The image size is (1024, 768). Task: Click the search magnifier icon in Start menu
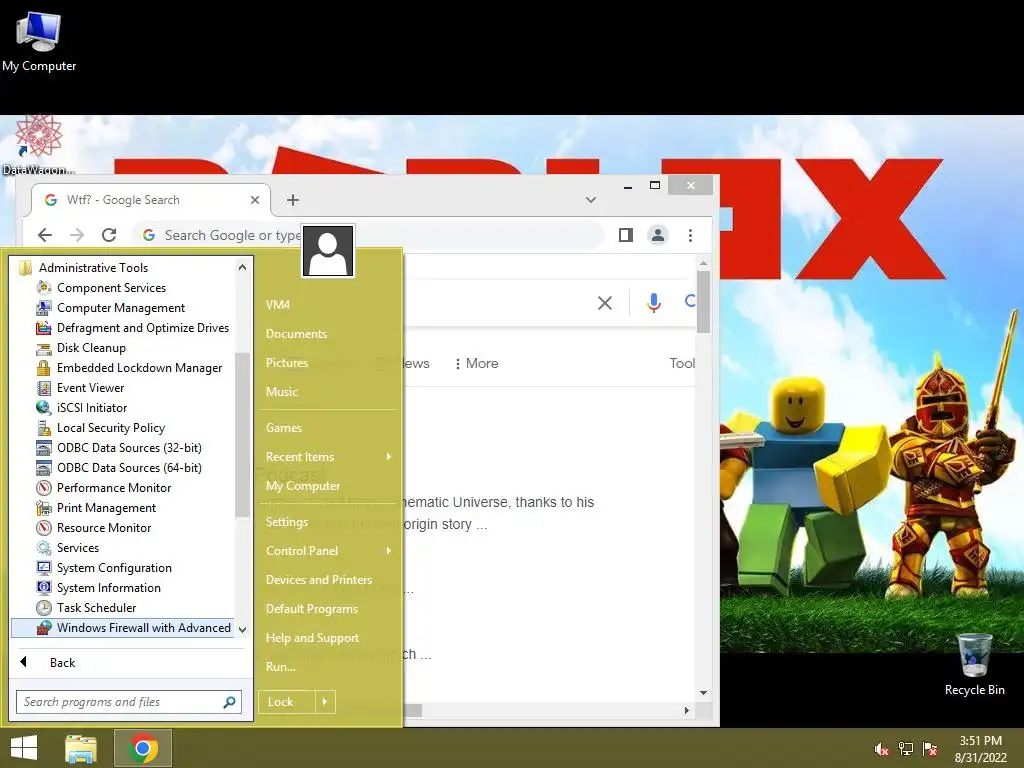[x=229, y=702]
